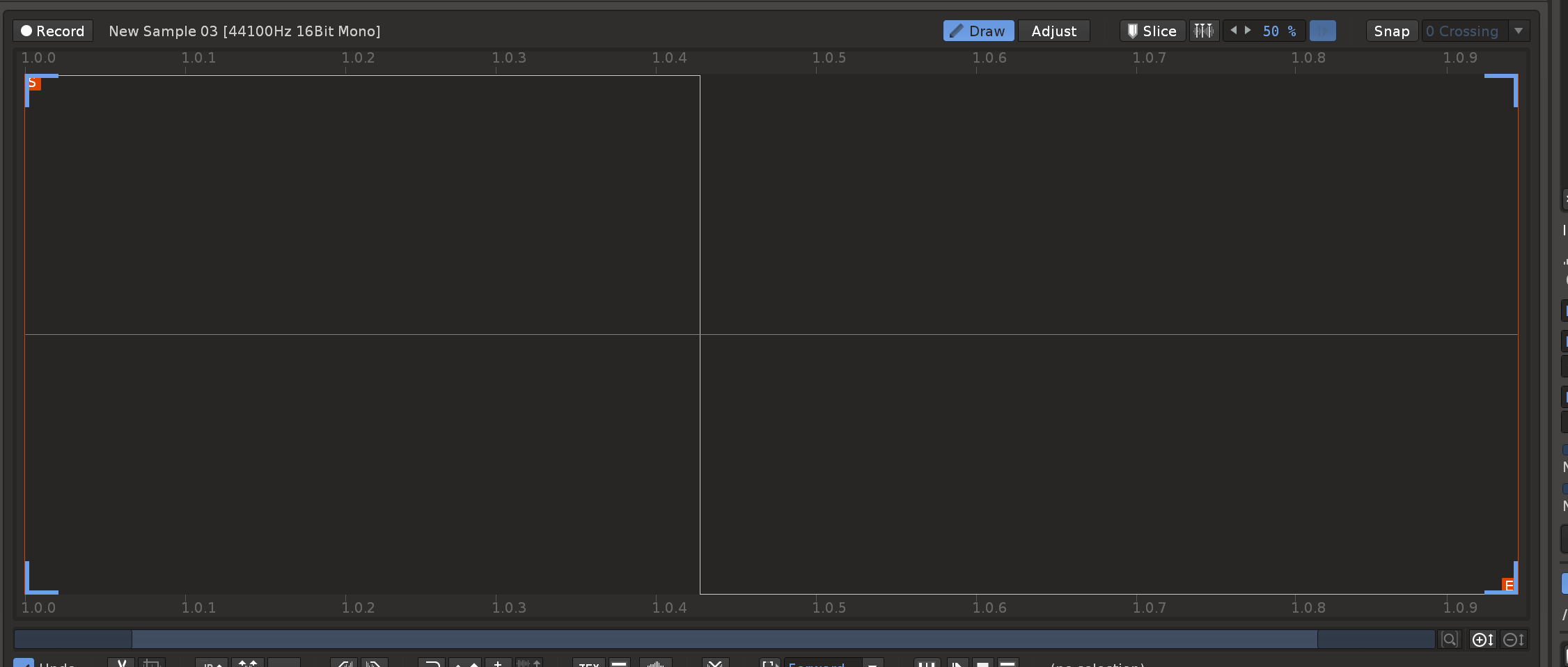Screen dimensions: 1568x667
Task: Click the blue toggle right of 50 %
Action: 1322,31
